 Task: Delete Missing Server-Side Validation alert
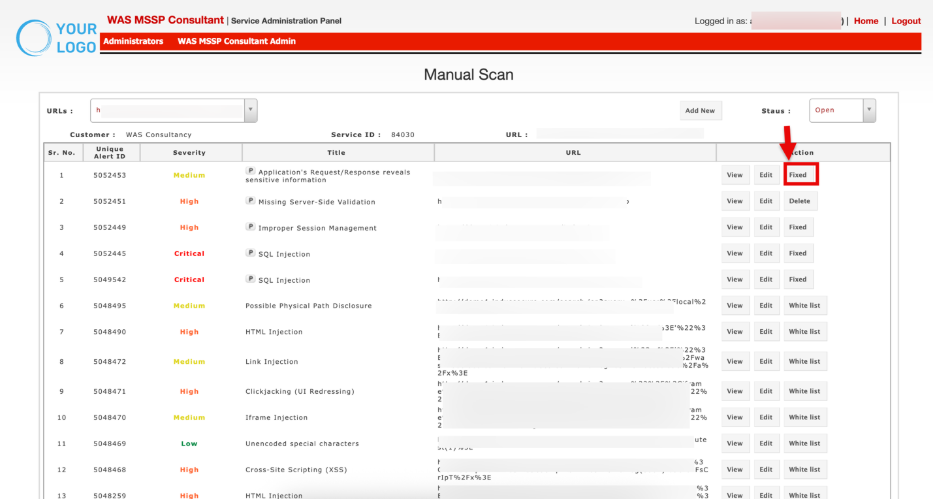pos(800,201)
